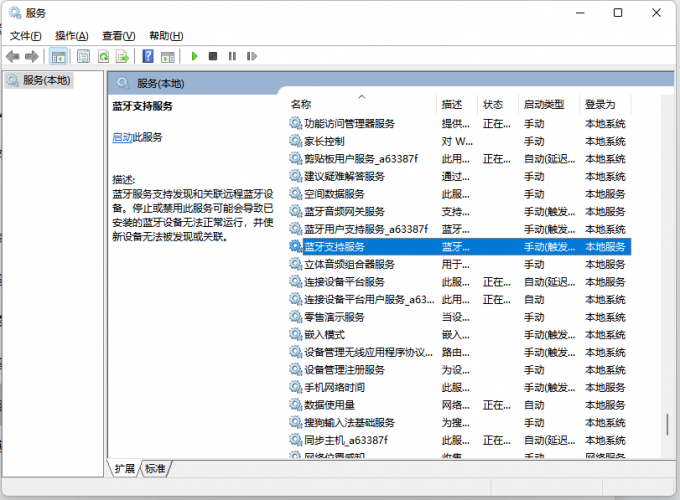Screen dimensions: 680x500
Task: Click the 启动 link to start service
Action: point(122,137)
